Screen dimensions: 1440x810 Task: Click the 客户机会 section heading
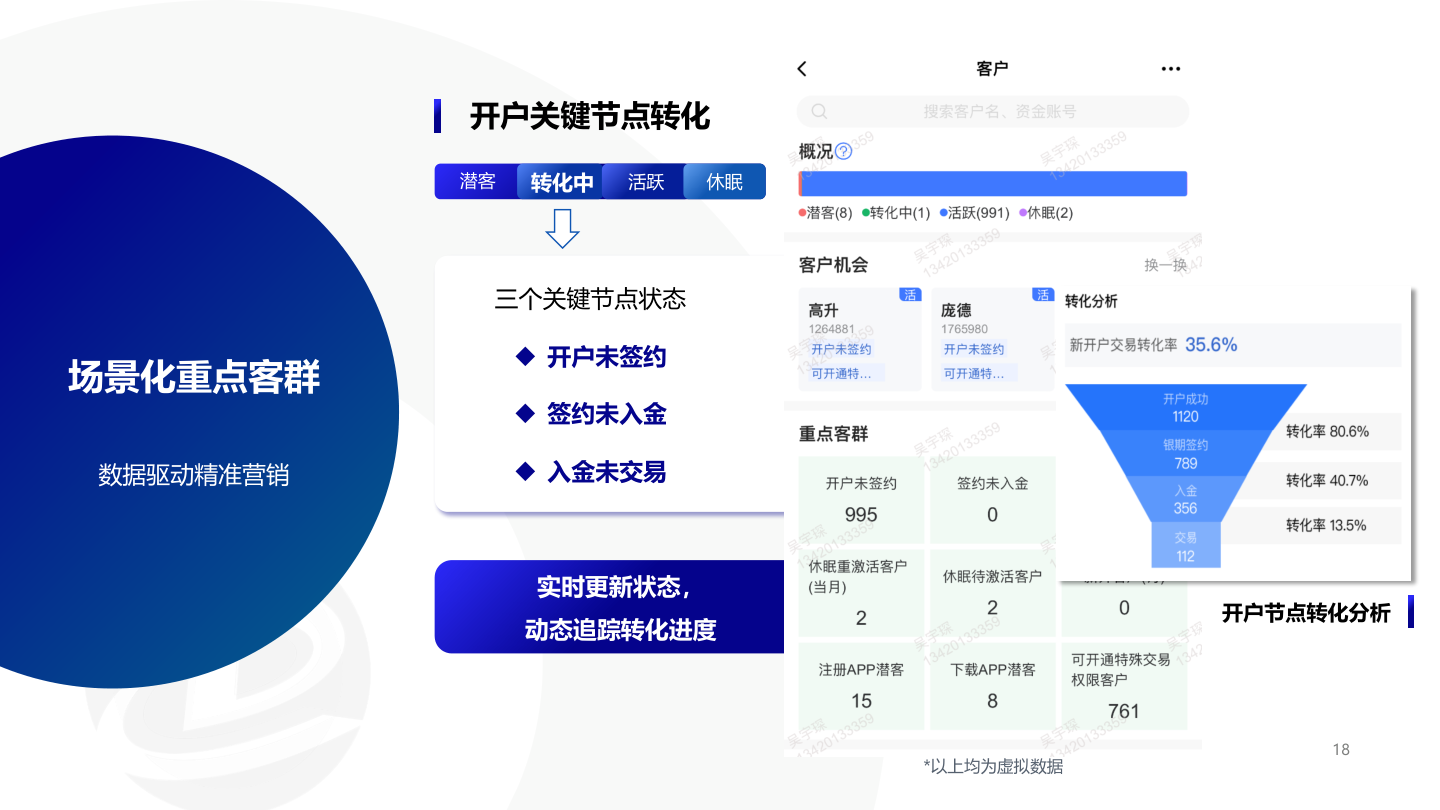[833, 265]
